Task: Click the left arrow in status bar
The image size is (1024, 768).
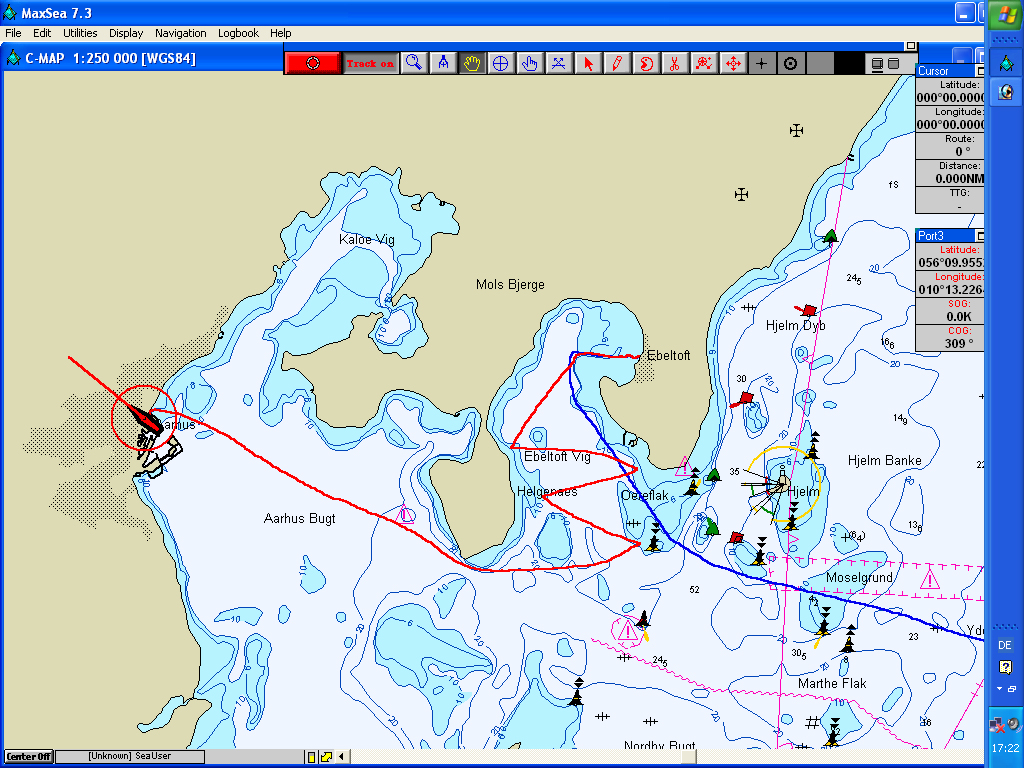Action: click(x=341, y=756)
